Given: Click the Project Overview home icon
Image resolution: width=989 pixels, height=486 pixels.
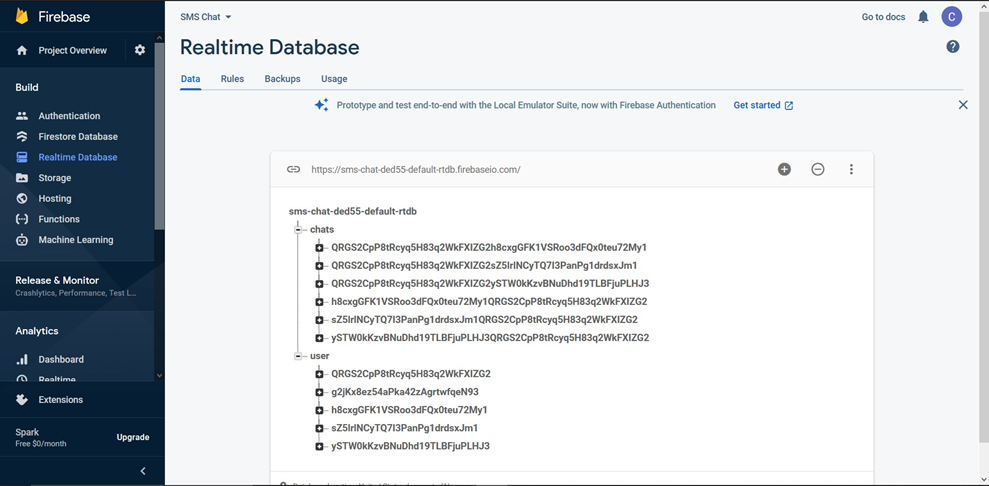Looking at the screenshot, I should pyautogui.click(x=22, y=50).
